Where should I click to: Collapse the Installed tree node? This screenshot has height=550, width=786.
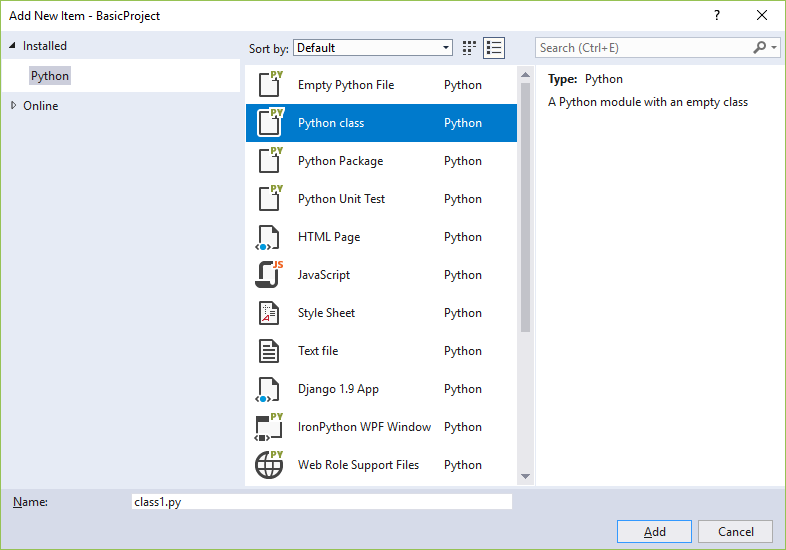[13, 46]
